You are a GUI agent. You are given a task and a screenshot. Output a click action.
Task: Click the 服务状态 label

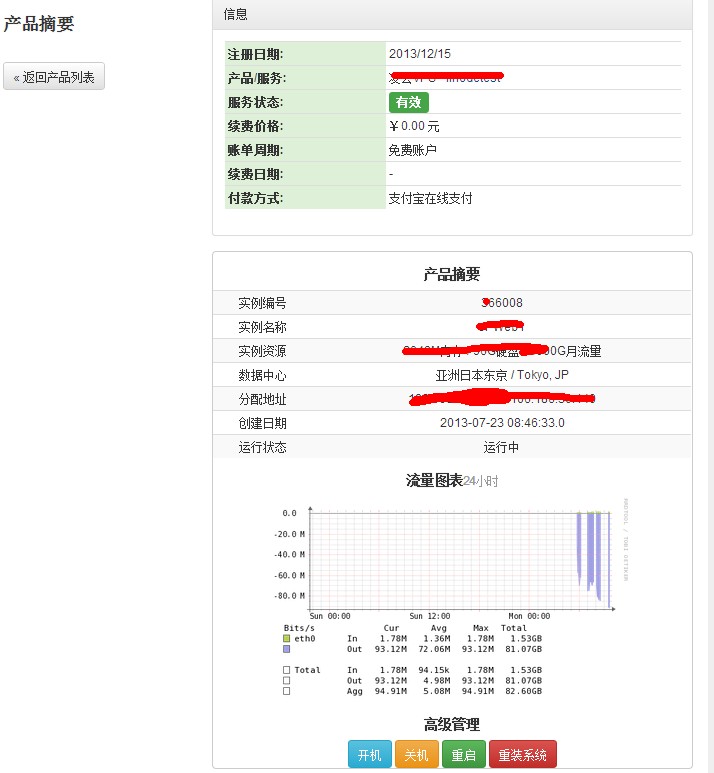click(x=255, y=103)
